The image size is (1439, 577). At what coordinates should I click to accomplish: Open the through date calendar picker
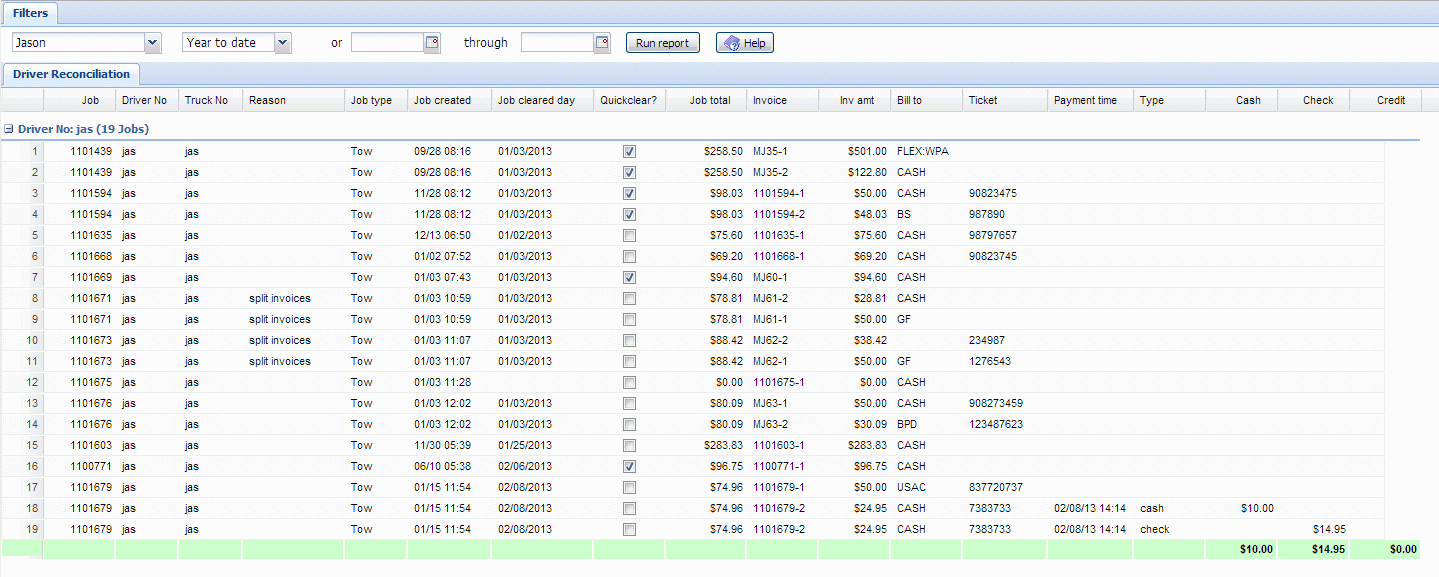[x=602, y=43]
